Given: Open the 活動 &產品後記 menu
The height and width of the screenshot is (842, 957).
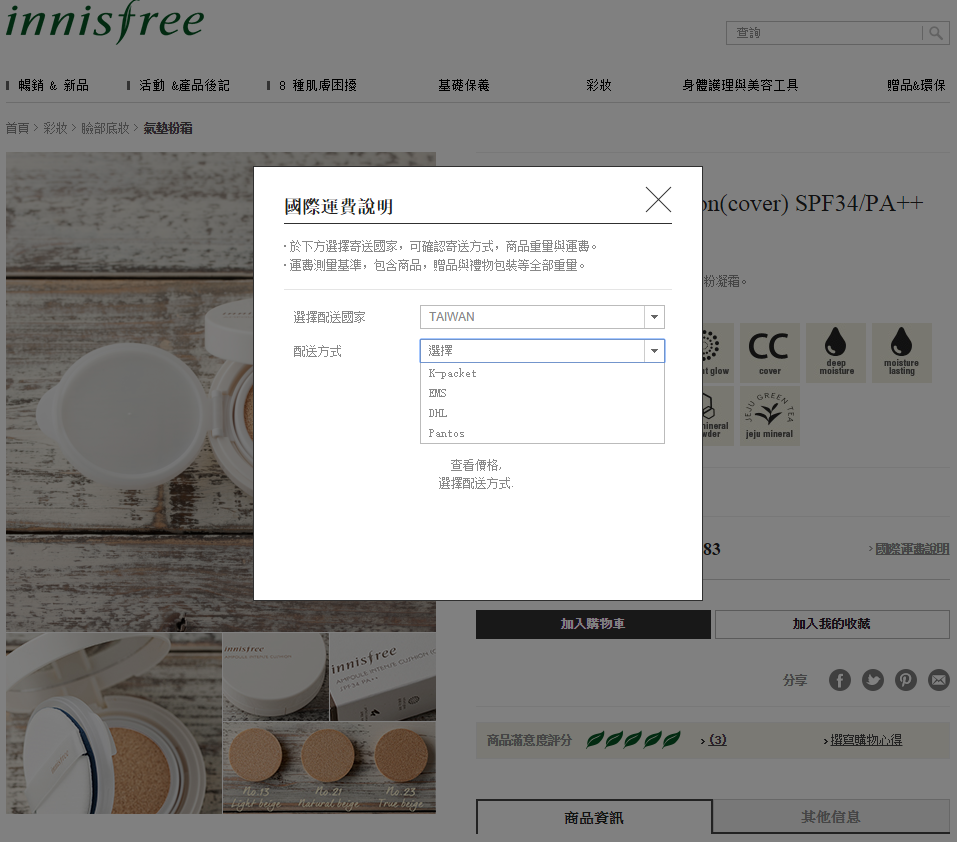Looking at the screenshot, I should (184, 85).
